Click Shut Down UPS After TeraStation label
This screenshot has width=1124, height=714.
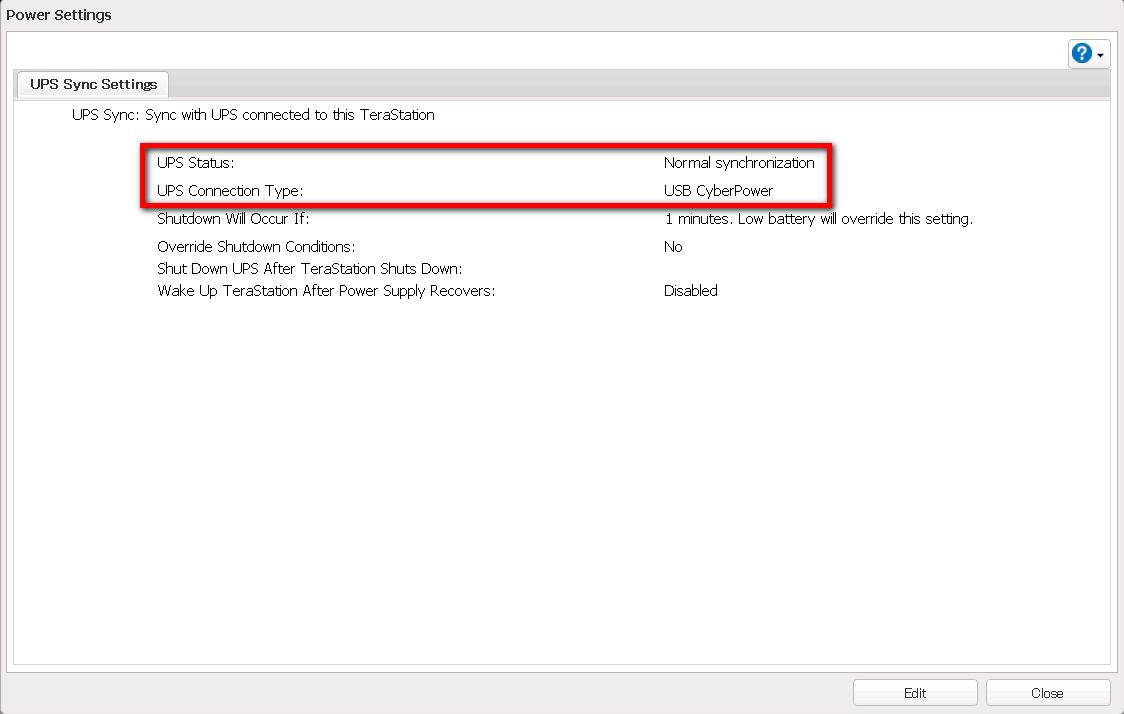click(309, 268)
